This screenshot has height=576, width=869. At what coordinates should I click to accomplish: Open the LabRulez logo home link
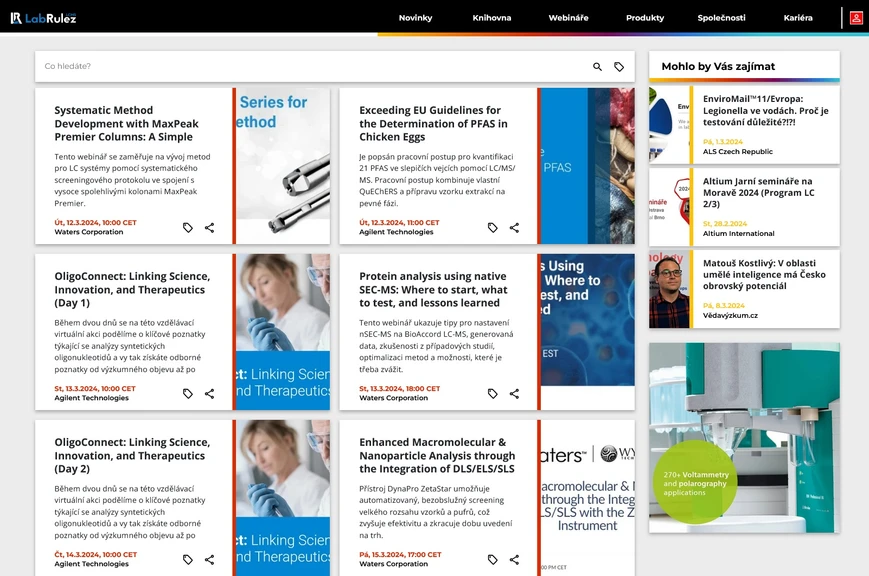click(43, 18)
